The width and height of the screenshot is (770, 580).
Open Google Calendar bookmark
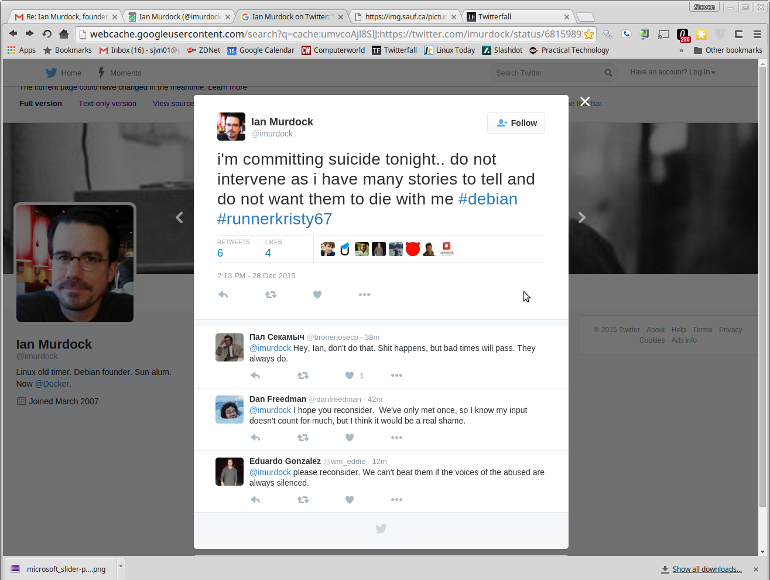[260, 50]
